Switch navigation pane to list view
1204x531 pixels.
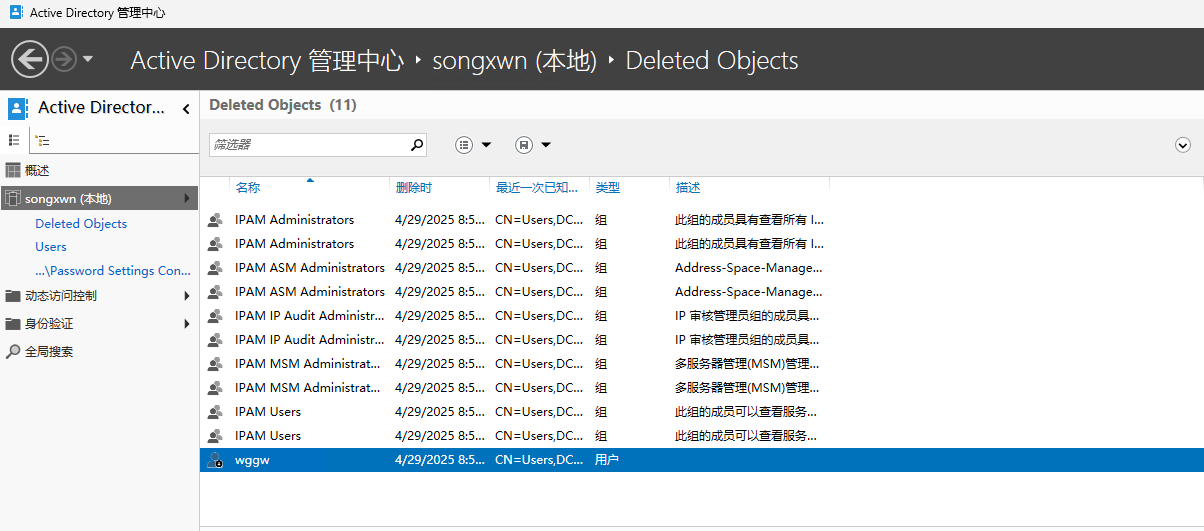pos(14,141)
